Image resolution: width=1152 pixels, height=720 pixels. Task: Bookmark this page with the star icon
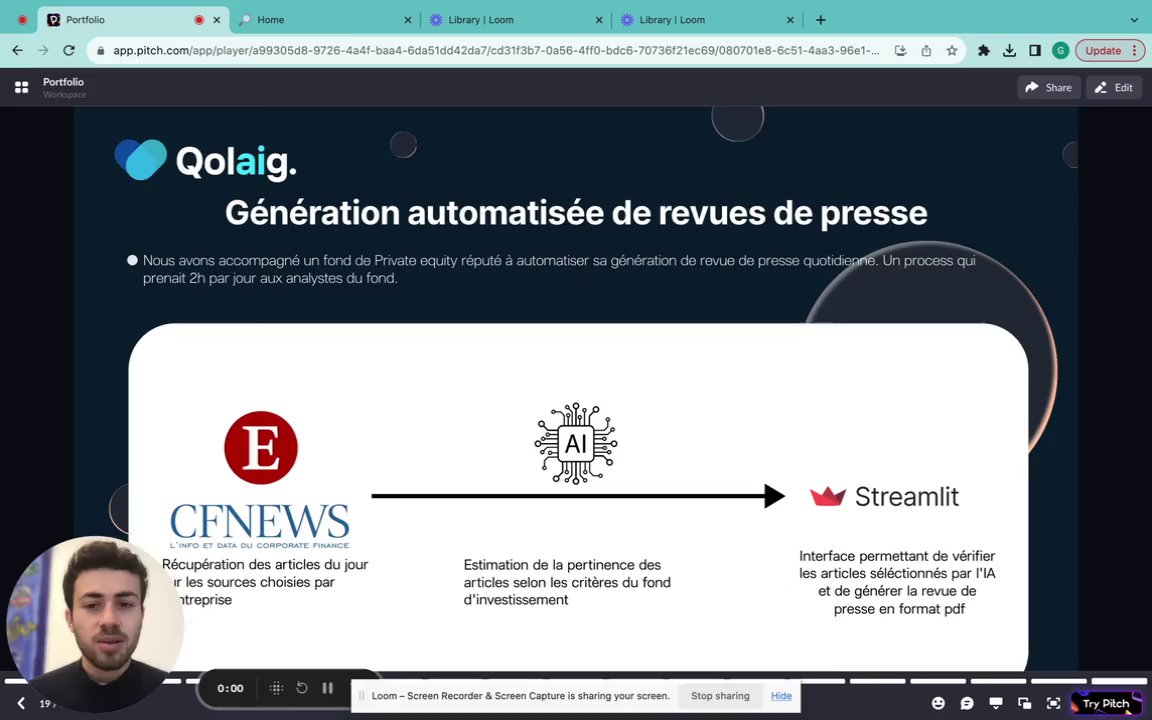click(x=952, y=51)
